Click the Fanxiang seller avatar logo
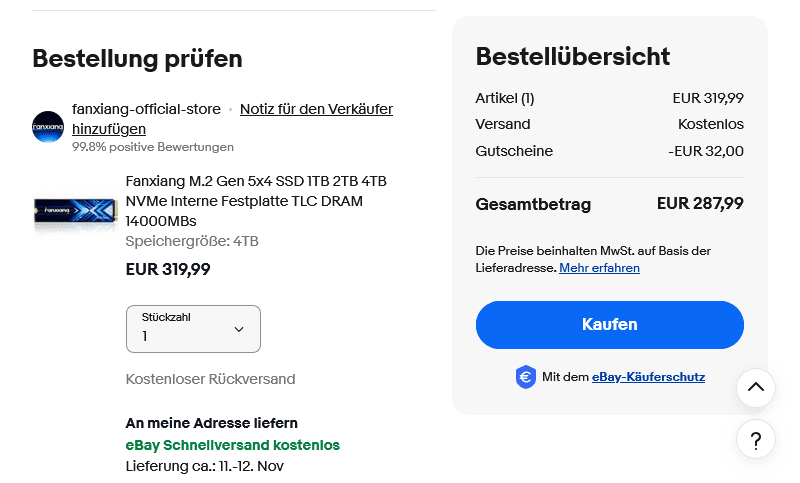800x483 pixels. (x=48, y=126)
